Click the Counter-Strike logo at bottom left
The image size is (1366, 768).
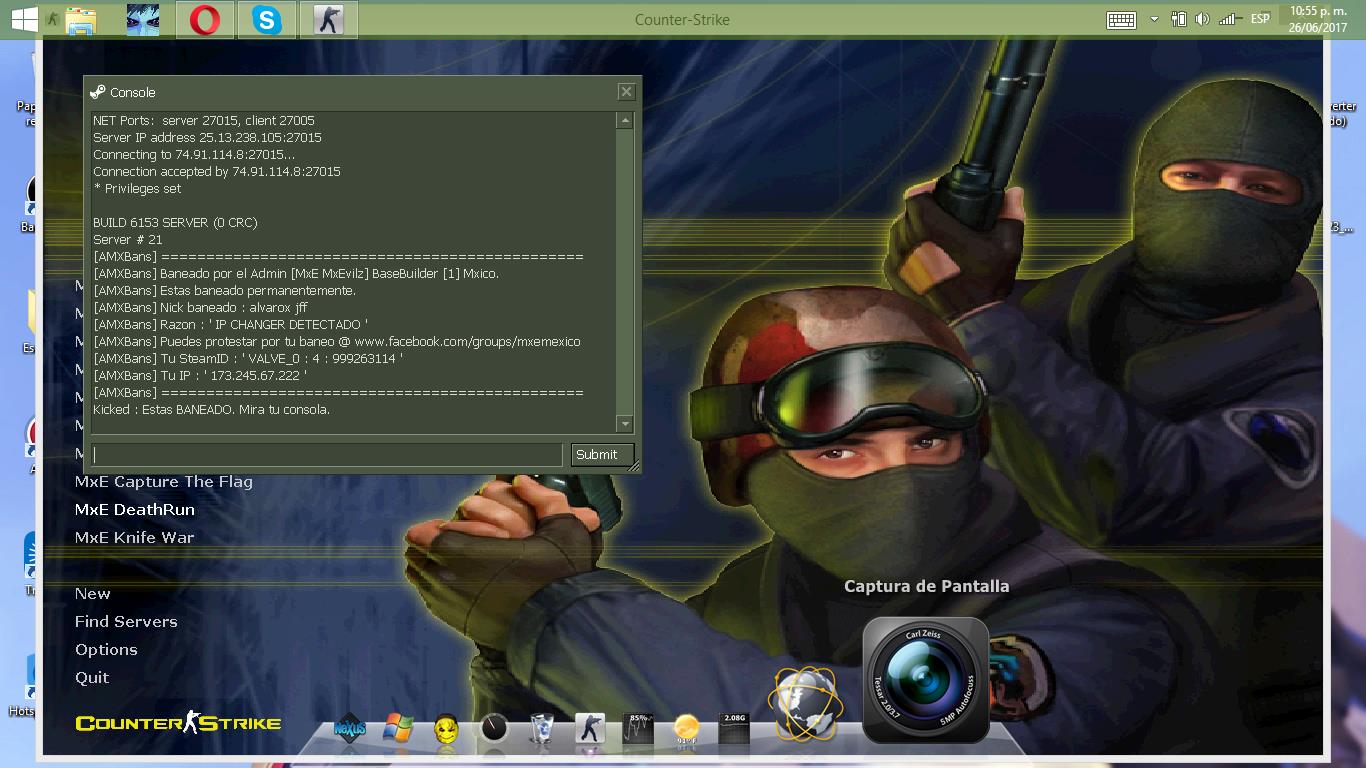pos(178,723)
